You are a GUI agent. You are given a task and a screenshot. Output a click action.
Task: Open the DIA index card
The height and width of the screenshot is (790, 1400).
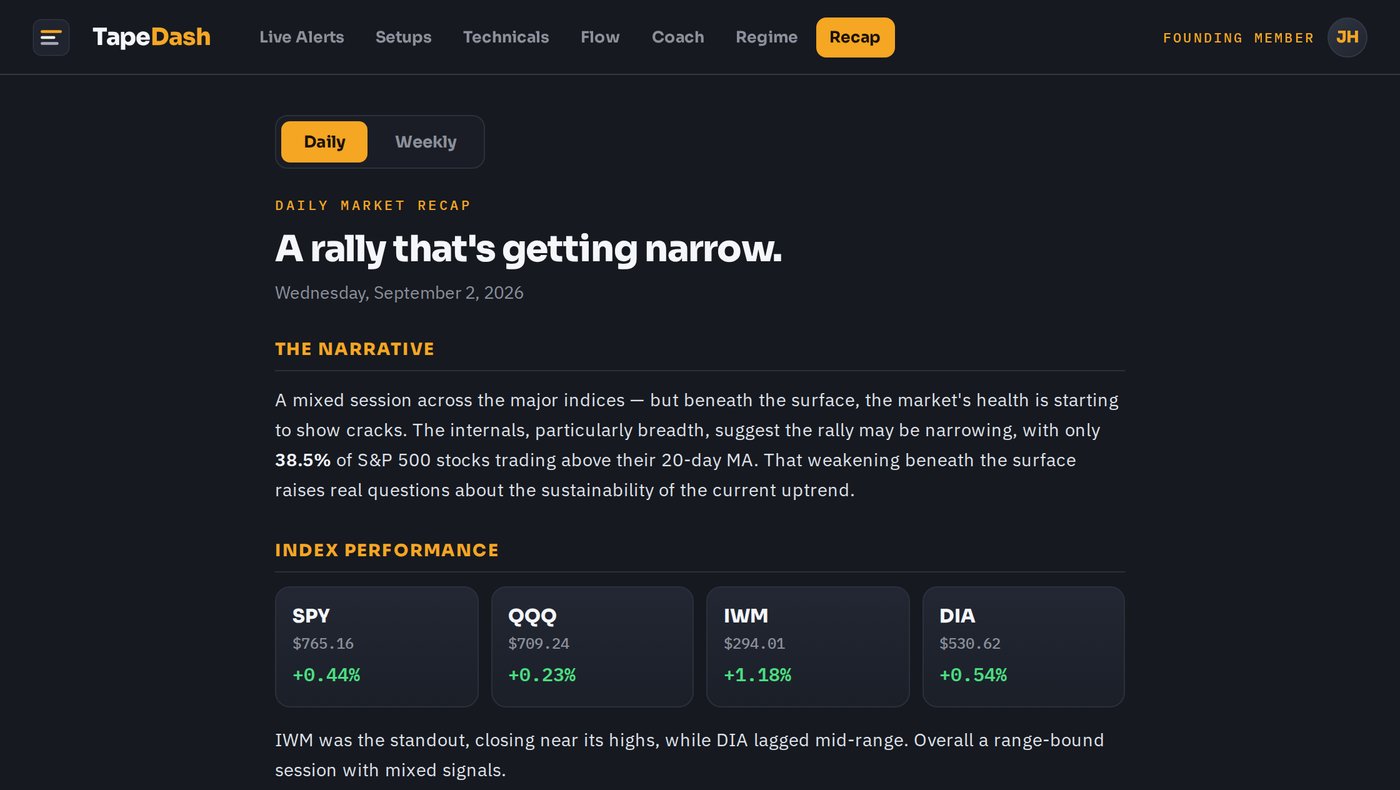click(x=1023, y=647)
